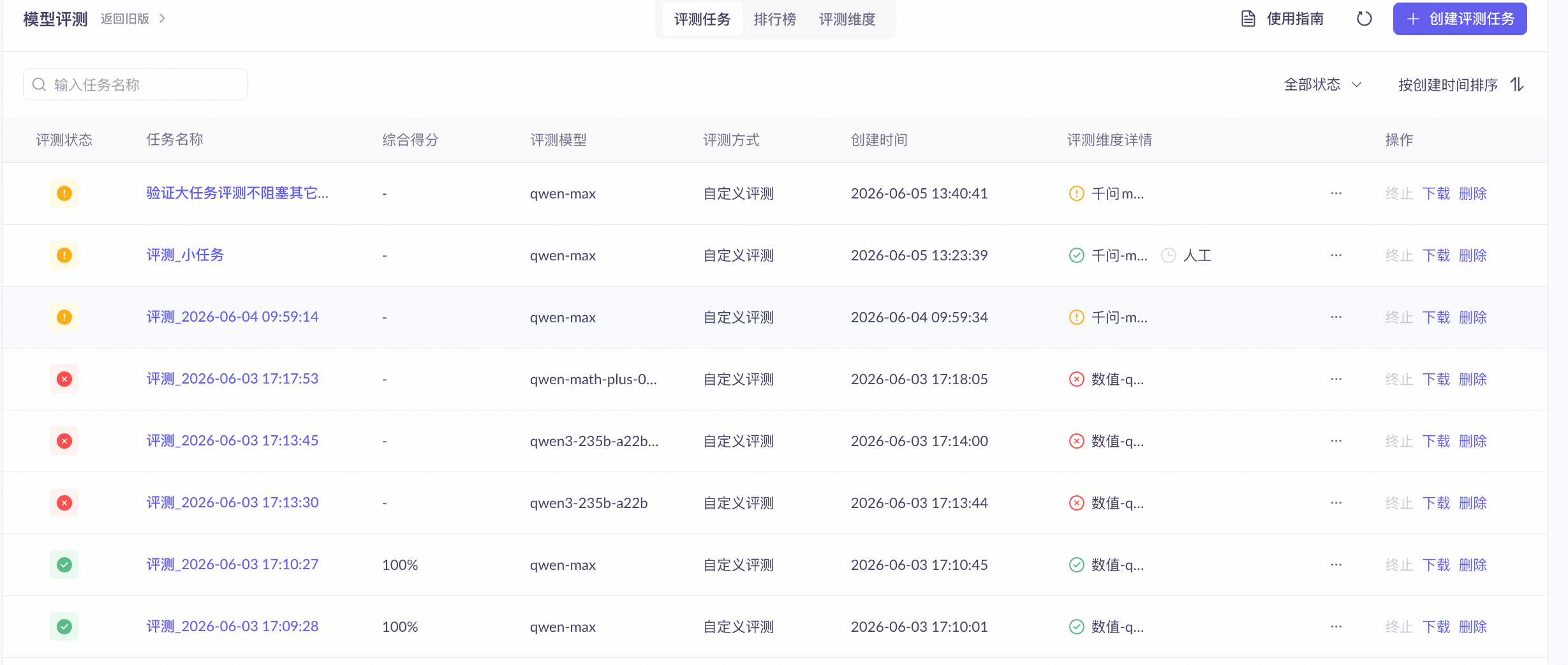Open task 评测_2026-06-03 17:13:45

(x=232, y=441)
